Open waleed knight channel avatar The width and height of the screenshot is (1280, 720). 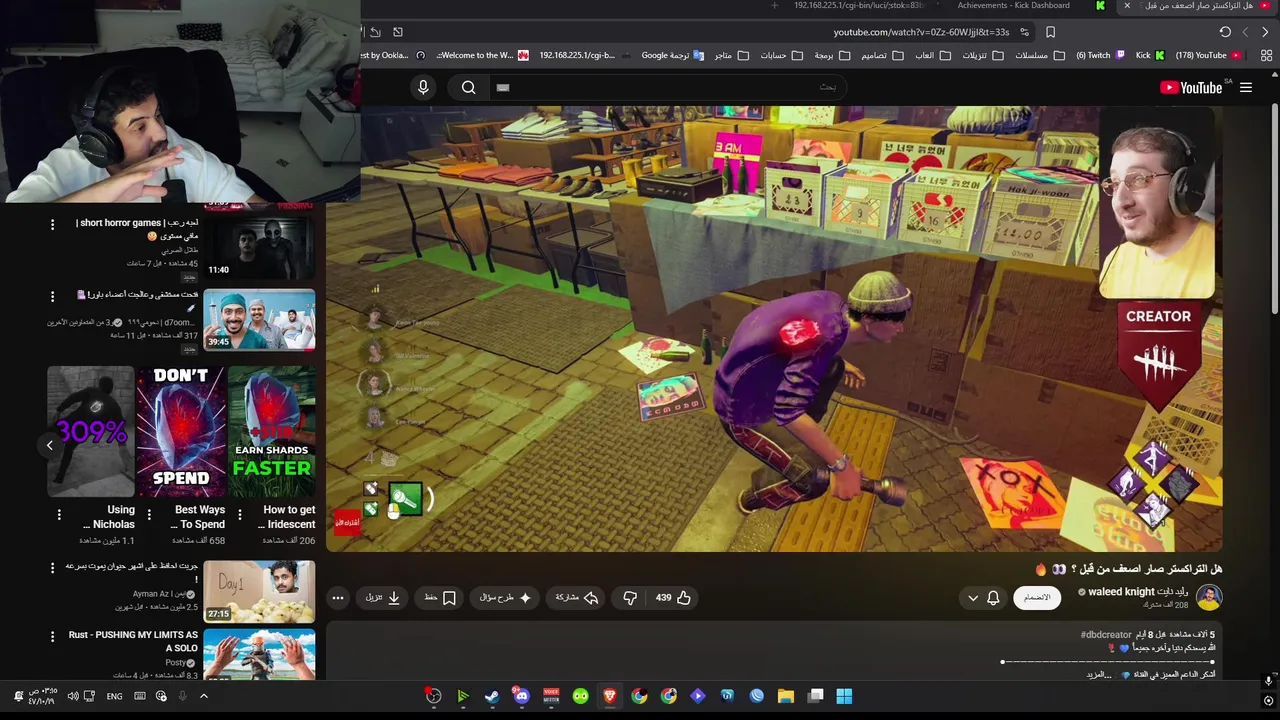(1209, 598)
